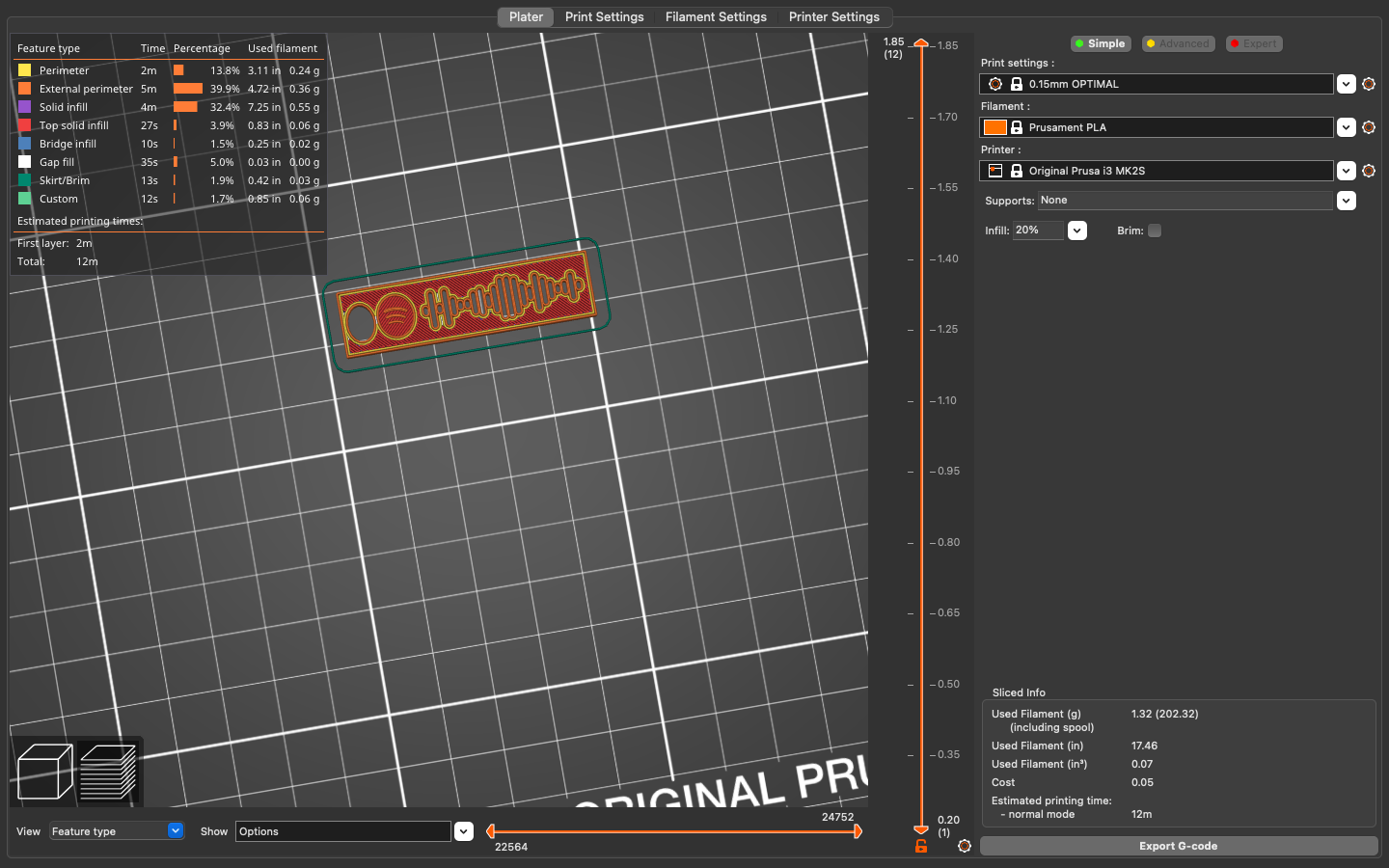The image size is (1389, 868).
Task: Click the Used Filament (in) value 17.46
Action: [x=1144, y=746]
